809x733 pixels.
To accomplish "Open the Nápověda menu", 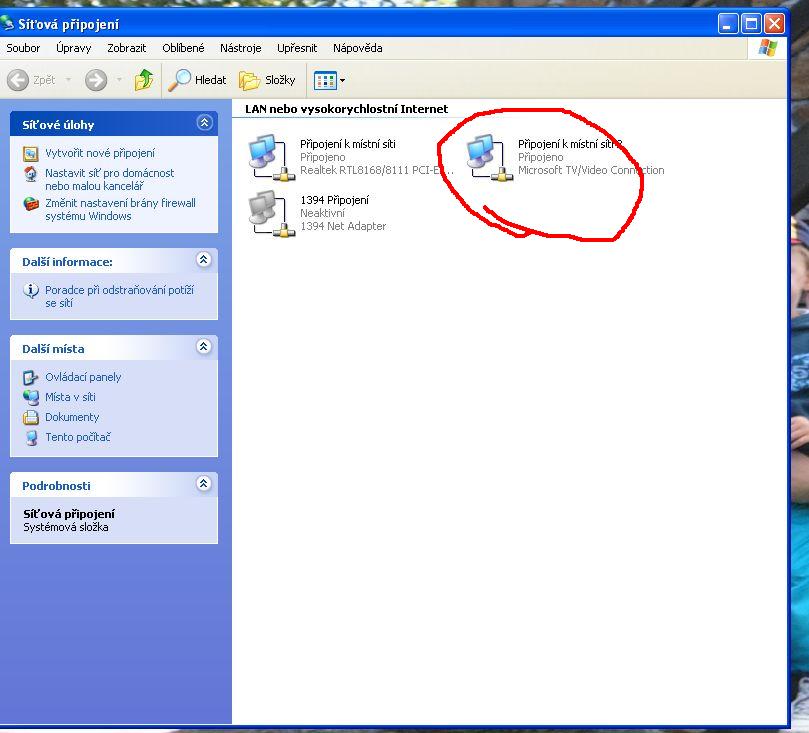I will point(358,48).
